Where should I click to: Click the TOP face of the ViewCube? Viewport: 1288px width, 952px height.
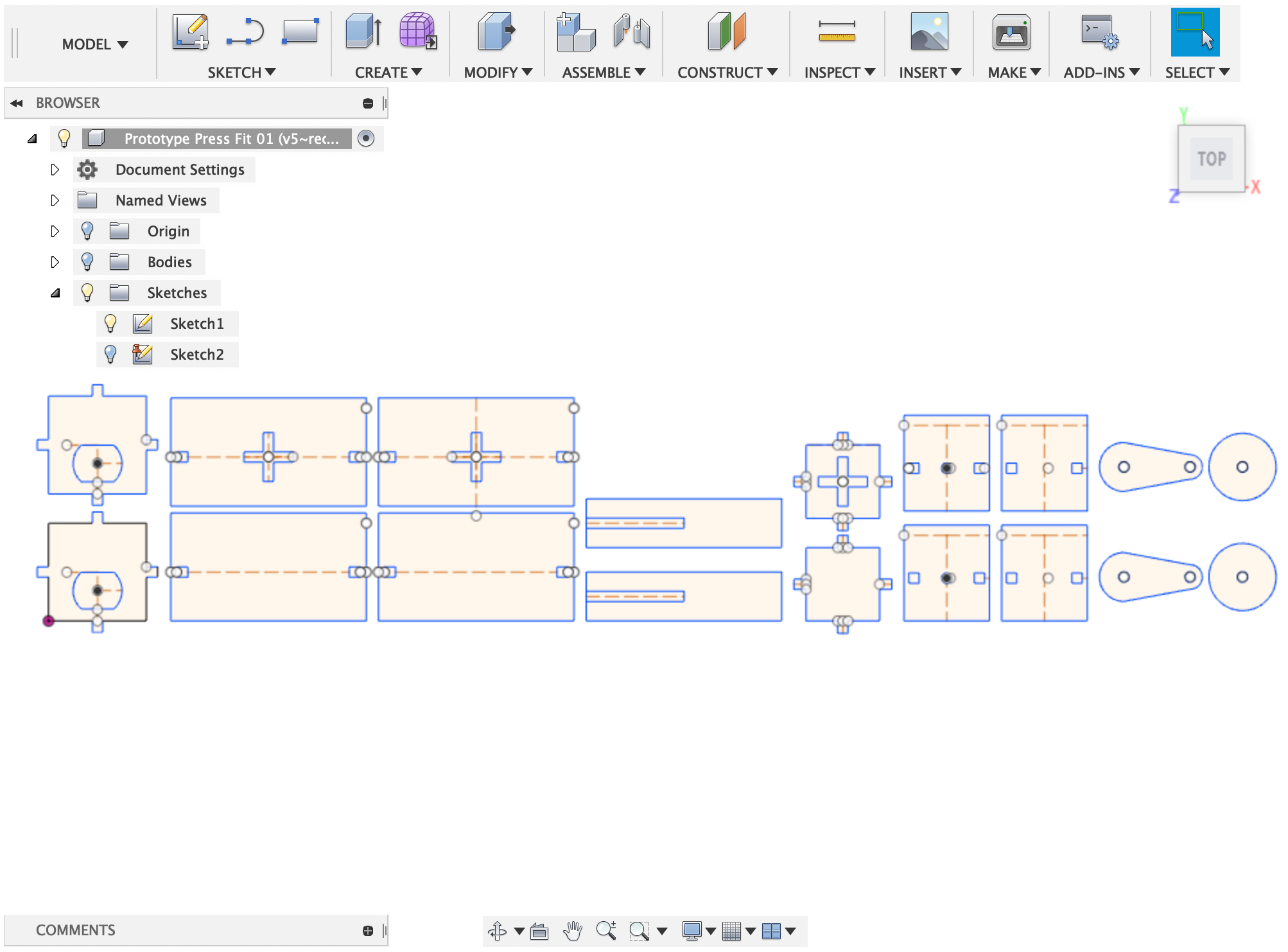(x=1212, y=159)
